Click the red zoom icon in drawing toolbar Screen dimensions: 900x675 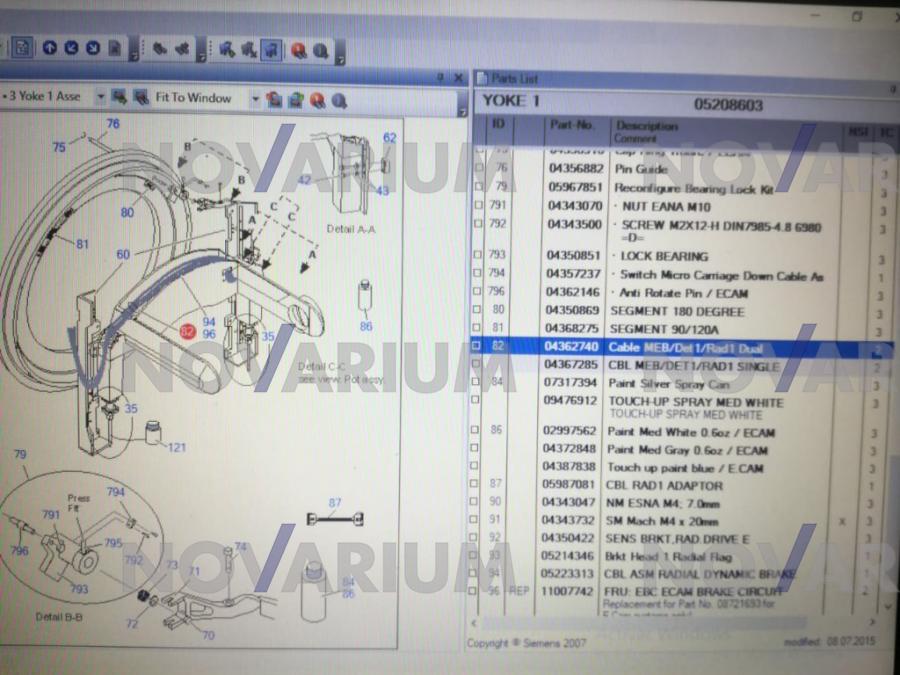click(x=317, y=99)
